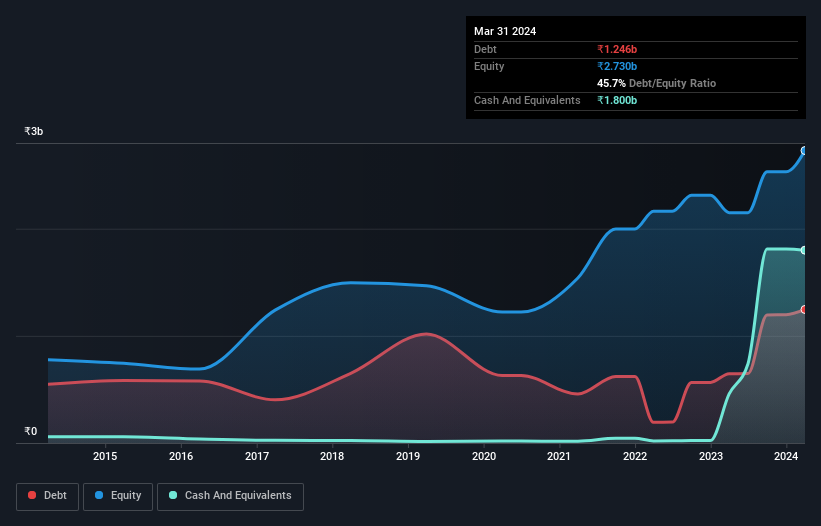Select the 2022 x-axis label
The width and height of the screenshot is (821, 526).
coord(635,456)
